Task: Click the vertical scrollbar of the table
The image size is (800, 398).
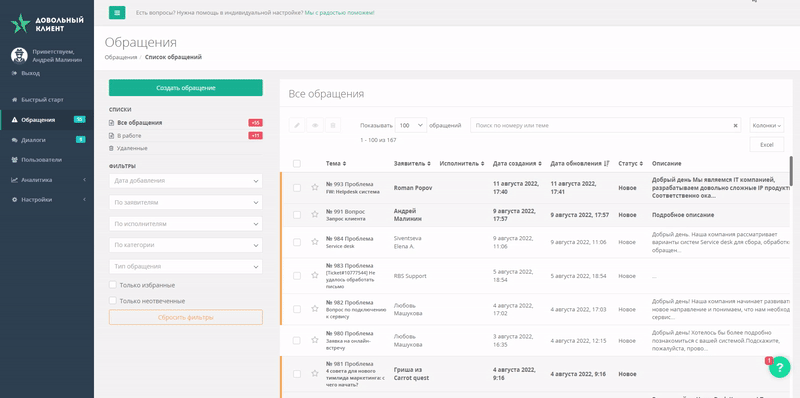Action: point(791,170)
